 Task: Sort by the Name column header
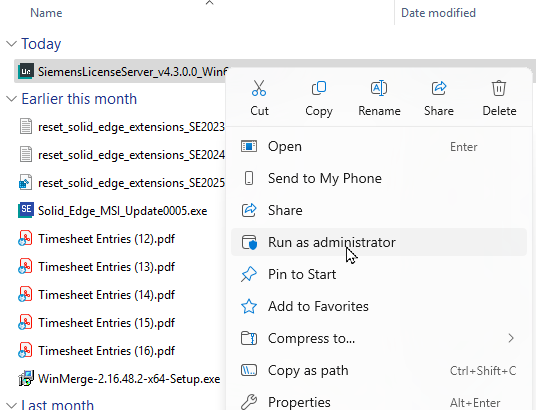click(x=46, y=13)
